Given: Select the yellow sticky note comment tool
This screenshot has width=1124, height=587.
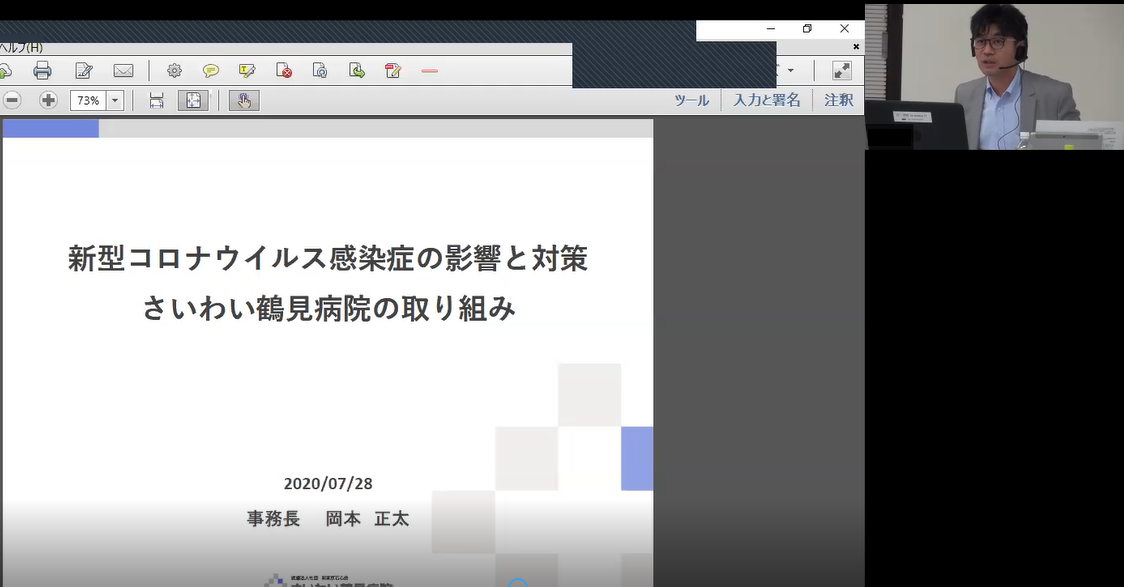Looking at the screenshot, I should [x=211, y=70].
